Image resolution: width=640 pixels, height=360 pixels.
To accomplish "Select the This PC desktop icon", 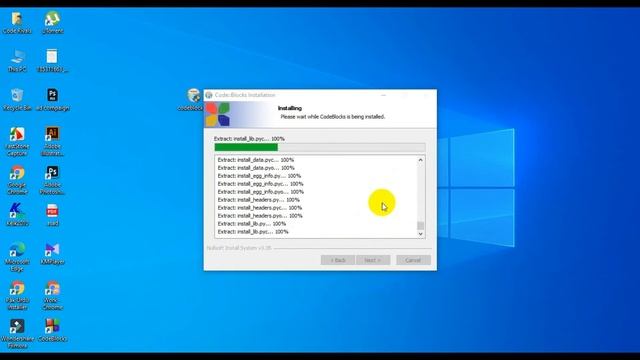I will 17,61.
